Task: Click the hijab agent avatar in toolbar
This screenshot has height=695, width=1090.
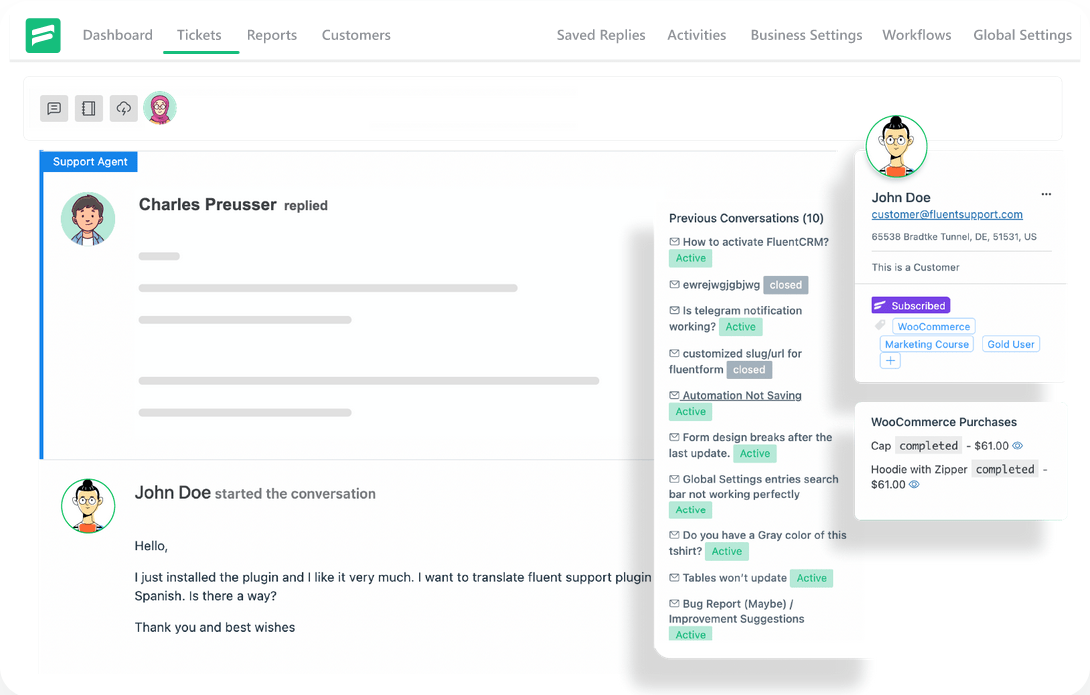Action: [160, 108]
